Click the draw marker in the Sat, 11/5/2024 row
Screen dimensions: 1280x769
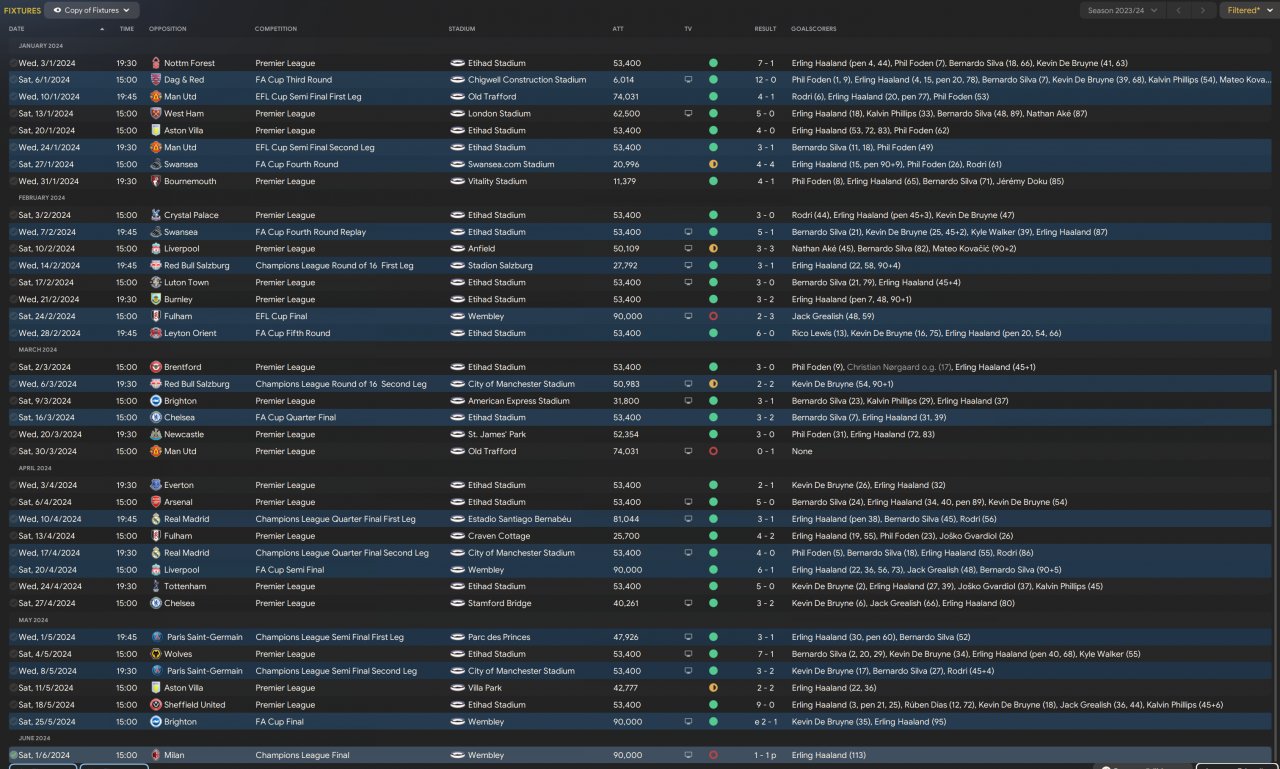tap(713, 688)
